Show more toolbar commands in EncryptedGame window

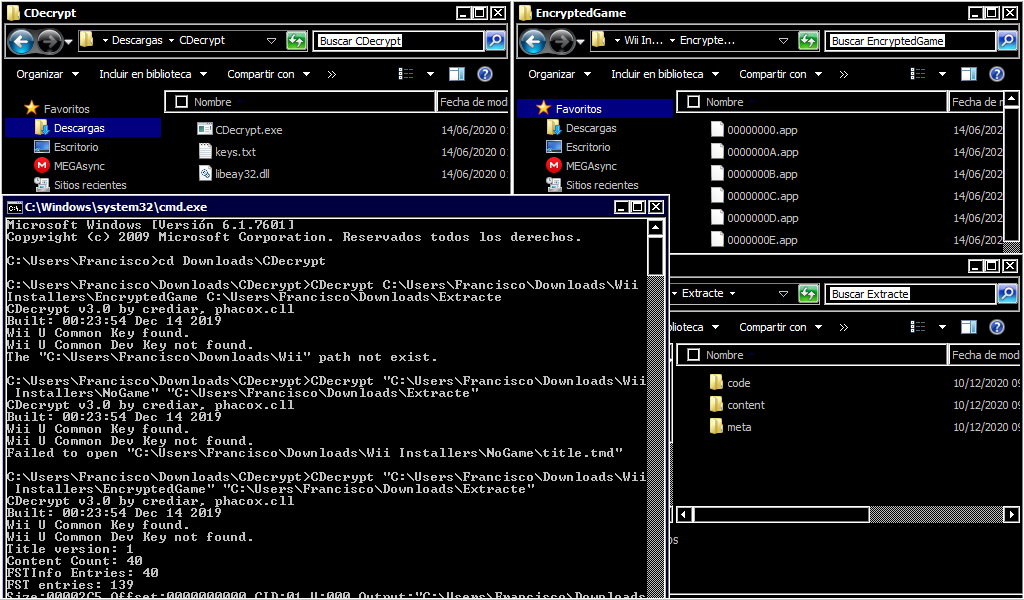[844, 74]
